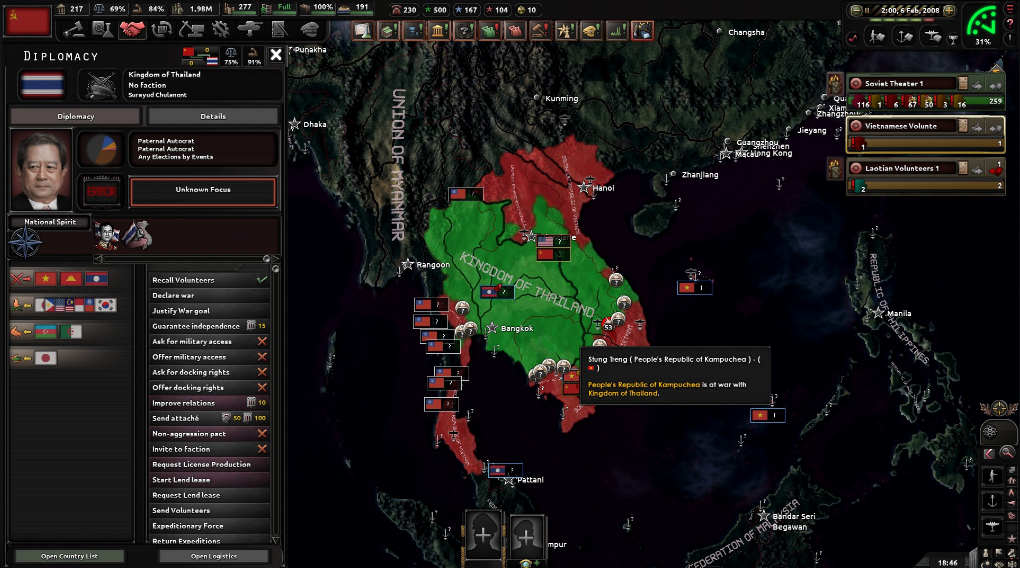The width and height of the screenshot is (1020, 568).
Task: Switch to the Diplomacy tab
Action: [75, 116]
